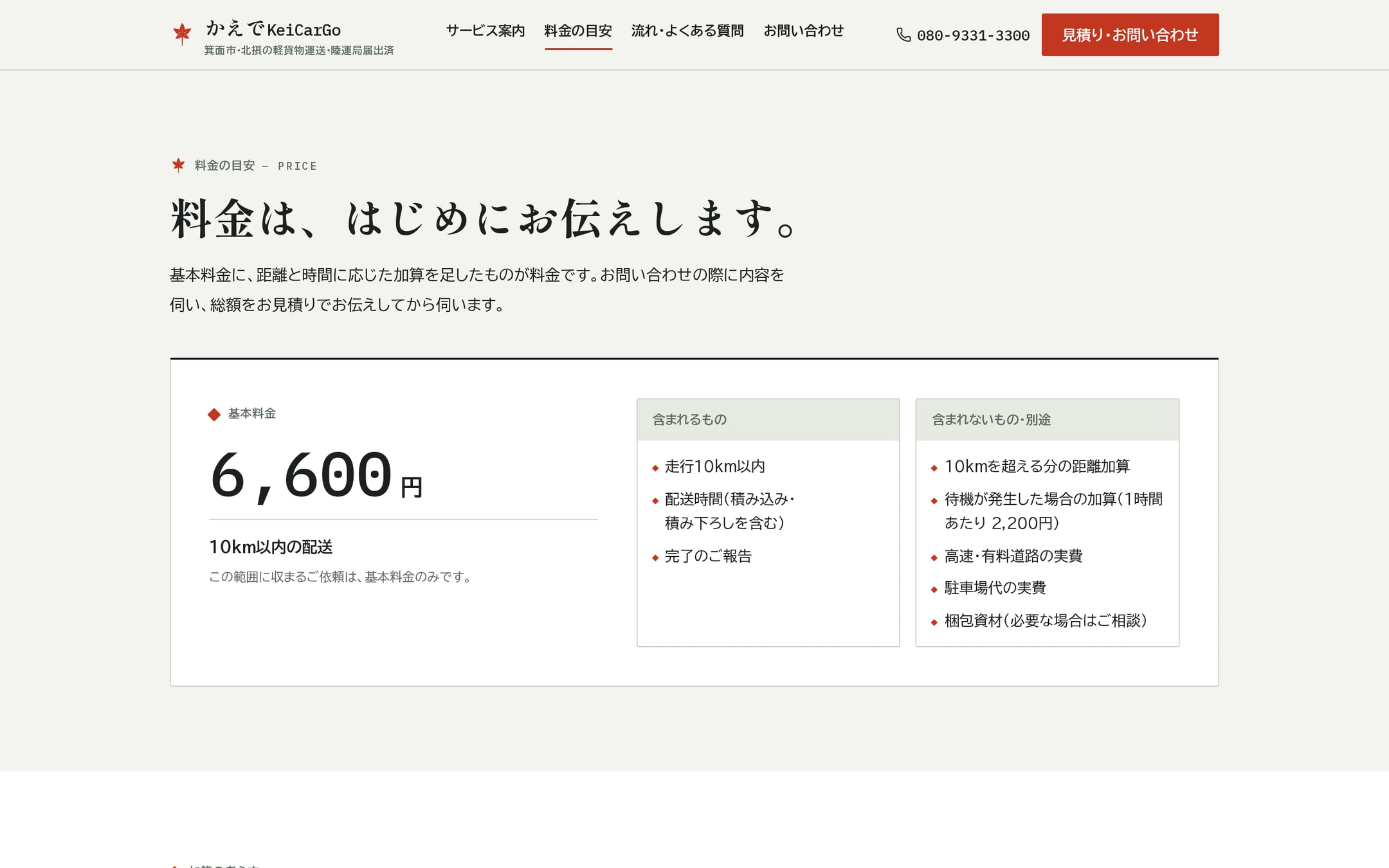Click the red diamond icon next to 基本料金
1389x868 pixels.
[214, 415]
